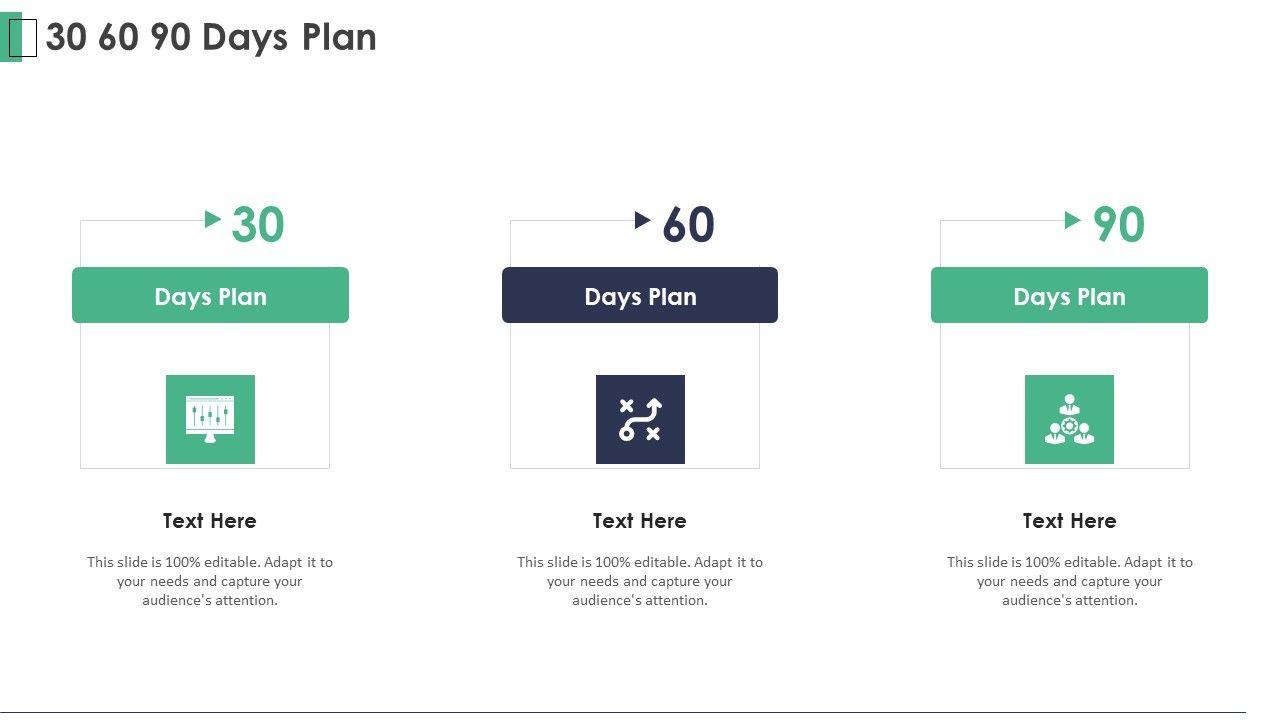Select the large number 60
1280x720 pixels.
coord(688,225)
